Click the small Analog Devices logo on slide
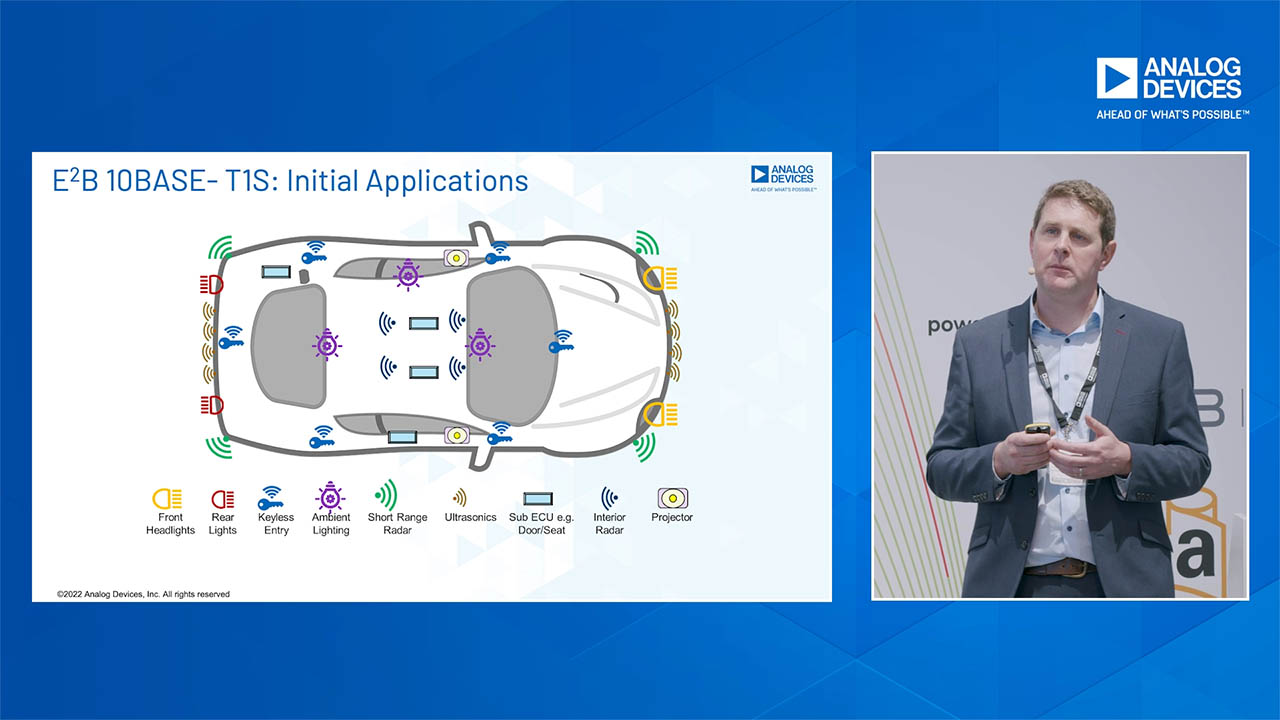 pos(783,177)
